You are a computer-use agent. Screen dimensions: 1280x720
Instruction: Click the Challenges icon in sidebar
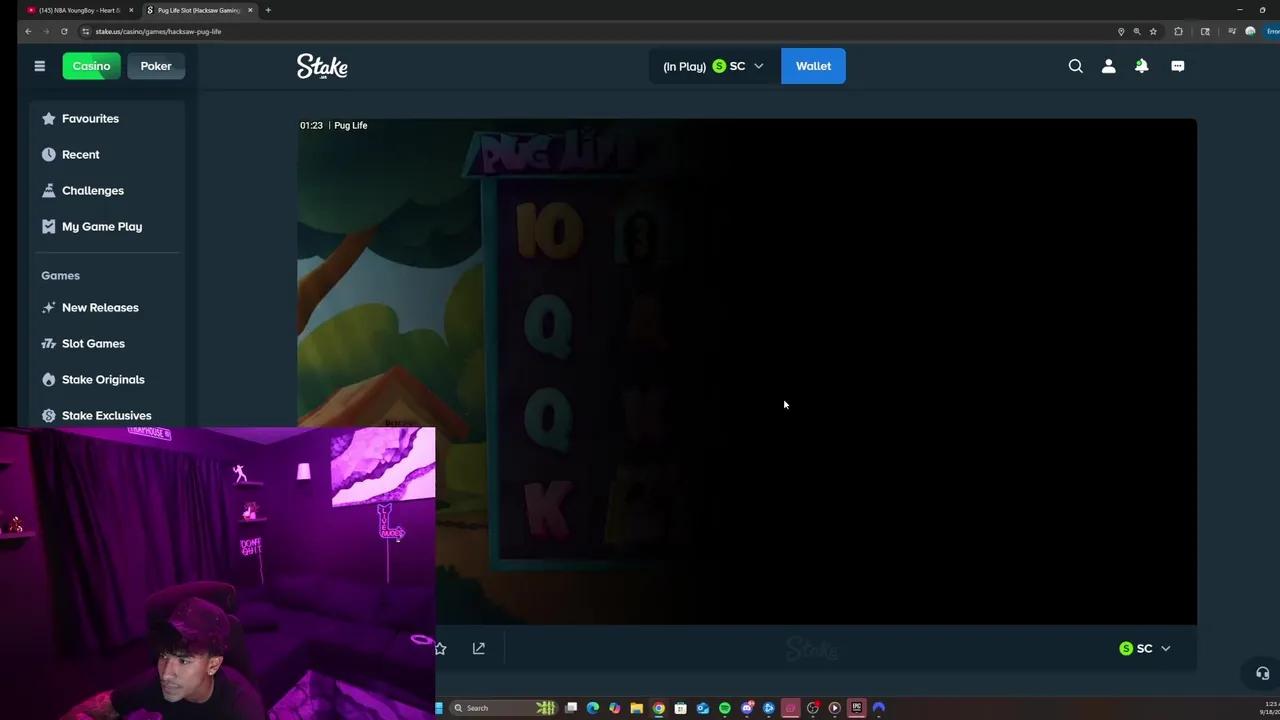48,190
